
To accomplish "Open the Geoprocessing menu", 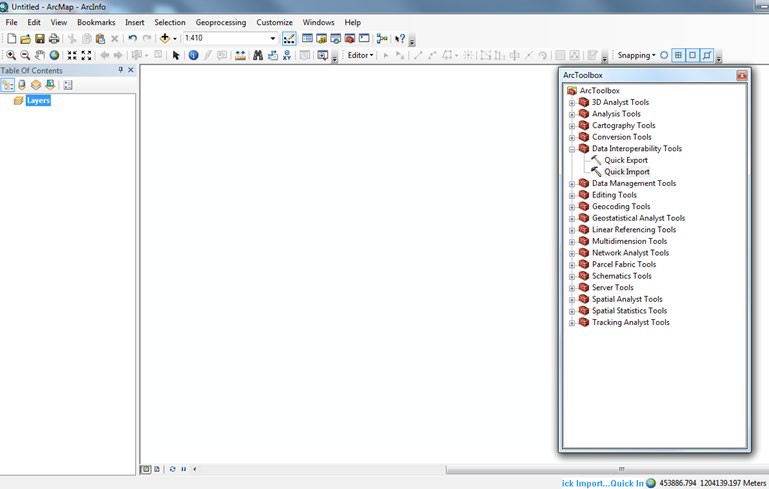I will (221, 23).
